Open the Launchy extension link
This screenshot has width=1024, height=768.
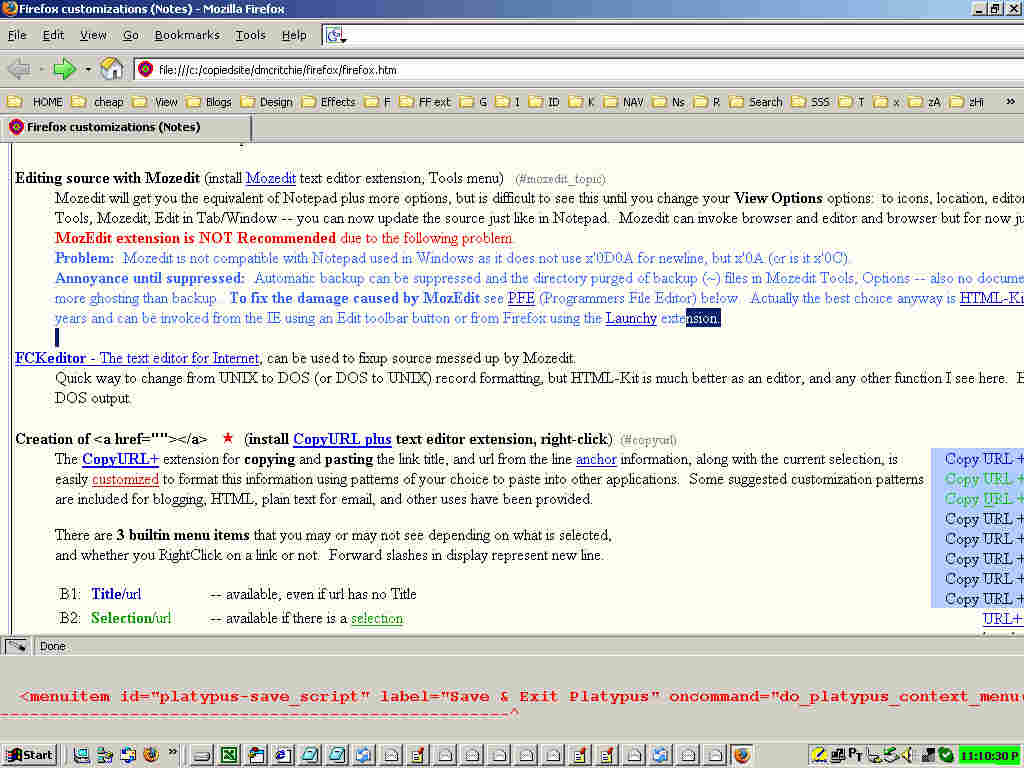click(x=631, y=319)
